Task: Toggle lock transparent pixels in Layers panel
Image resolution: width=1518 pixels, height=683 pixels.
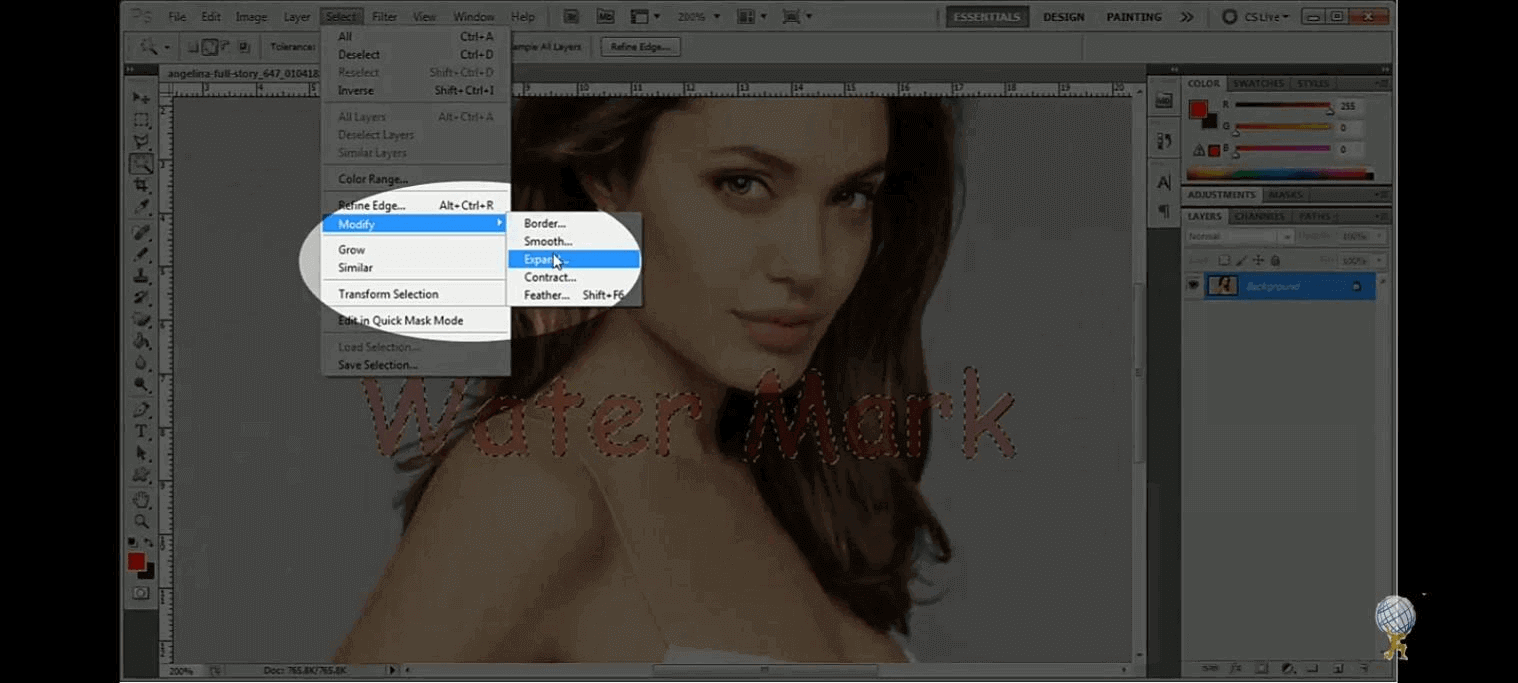Action: point(1224,261)
